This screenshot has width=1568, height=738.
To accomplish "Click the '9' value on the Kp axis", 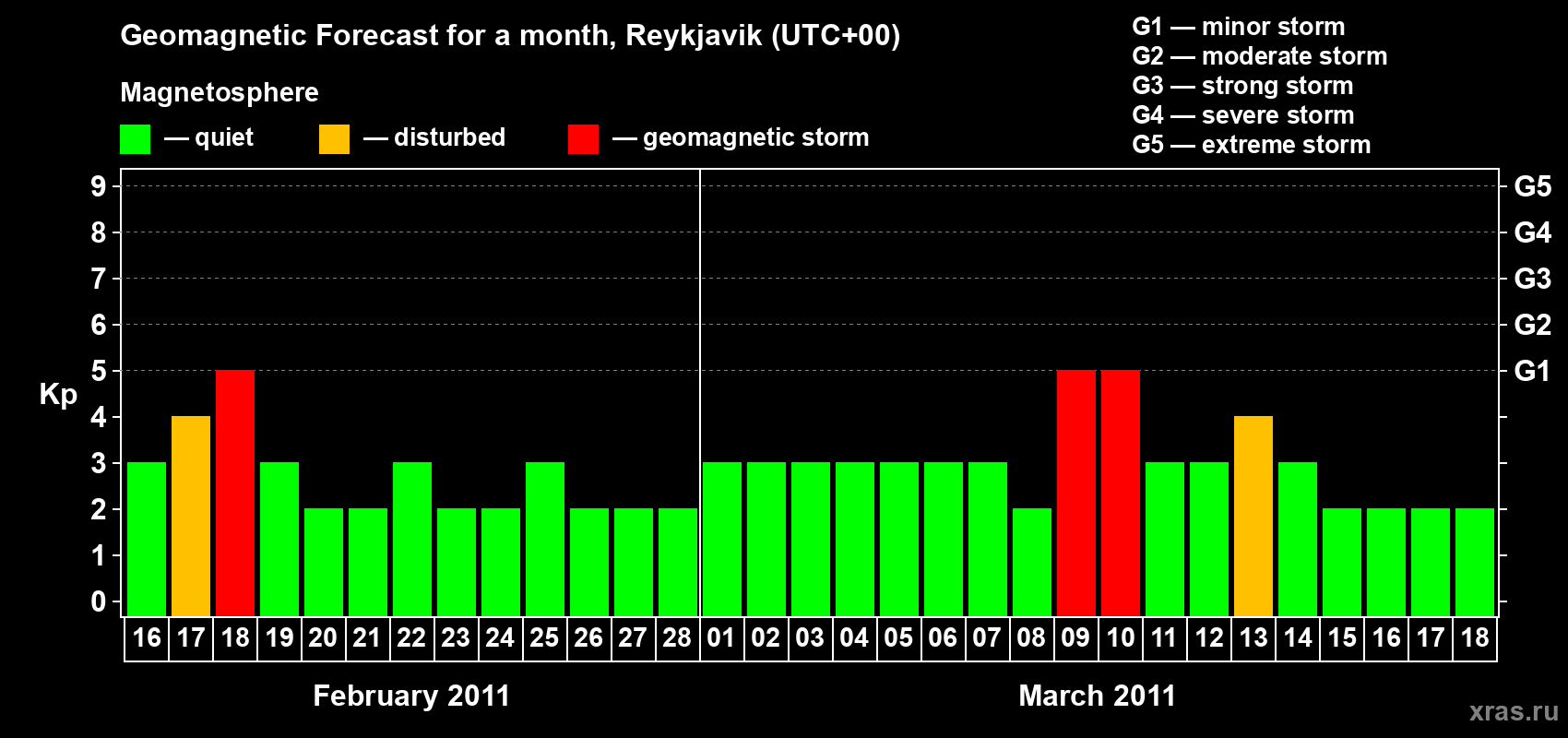I will coord(99,186).
